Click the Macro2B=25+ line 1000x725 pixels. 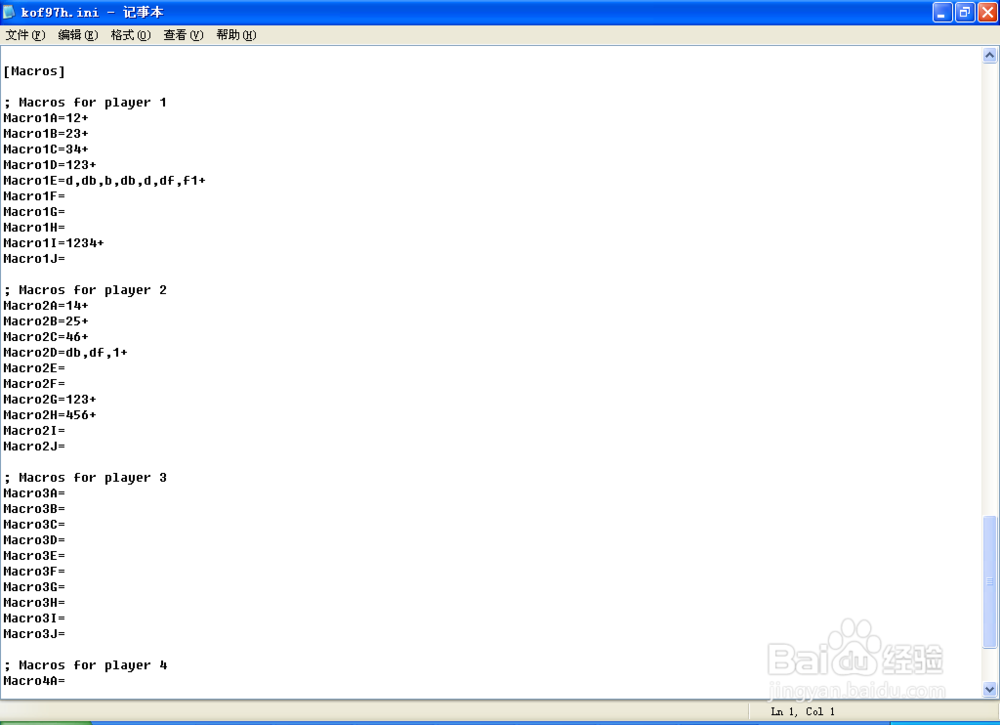[x=46, y=321]
